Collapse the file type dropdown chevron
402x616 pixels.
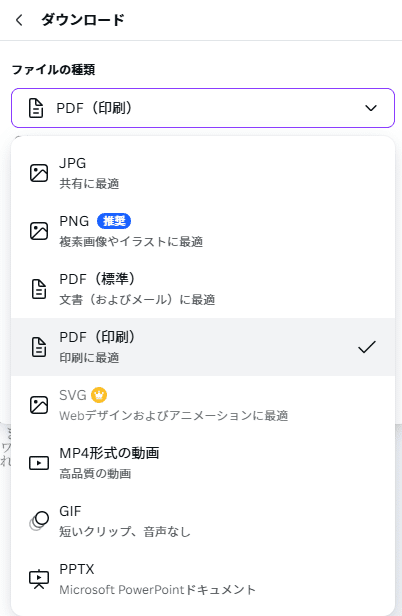click(371, 108)
